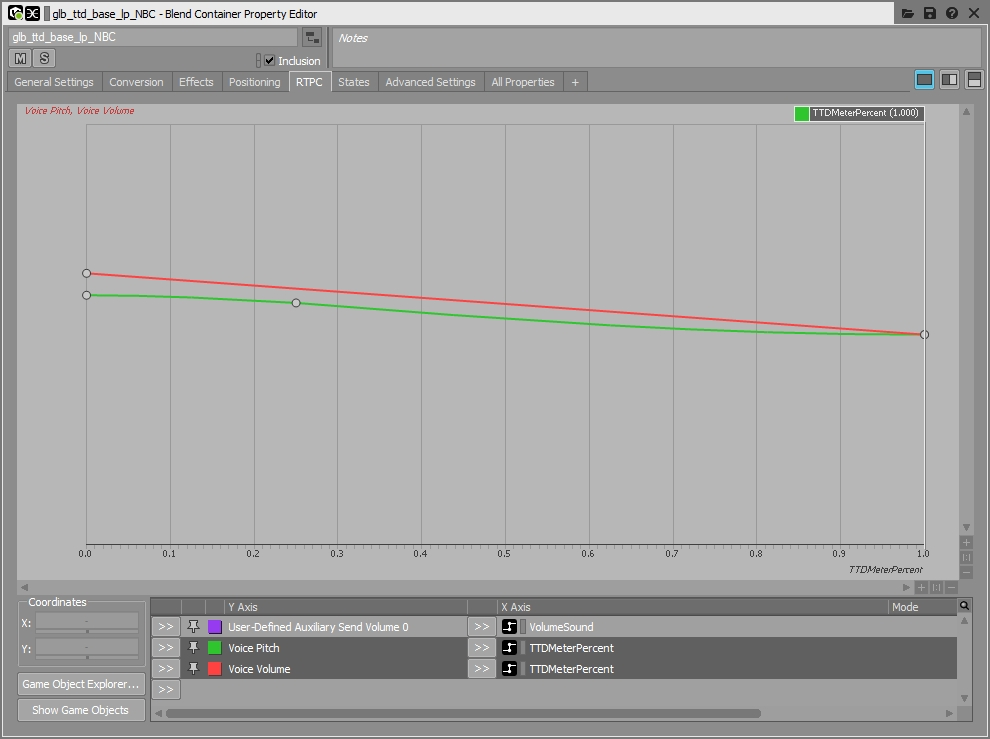The height and width of the screenshot is (739, 990).
Task: Click the pin icon for Auxiliary Send Volume row
Action: pos(193,627)
